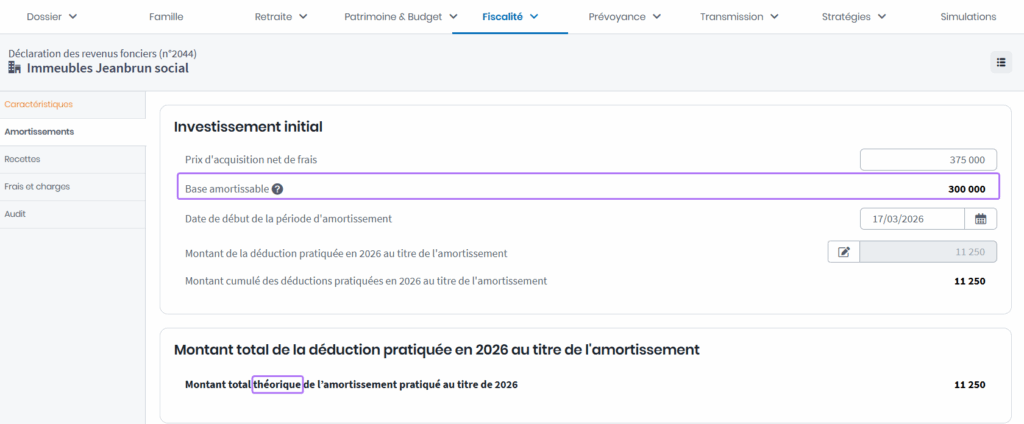This screenshot has height=424, width=1024.
Task: Click the building icon next to Immeubles Jeanbrun
Action: coord(15,68)
